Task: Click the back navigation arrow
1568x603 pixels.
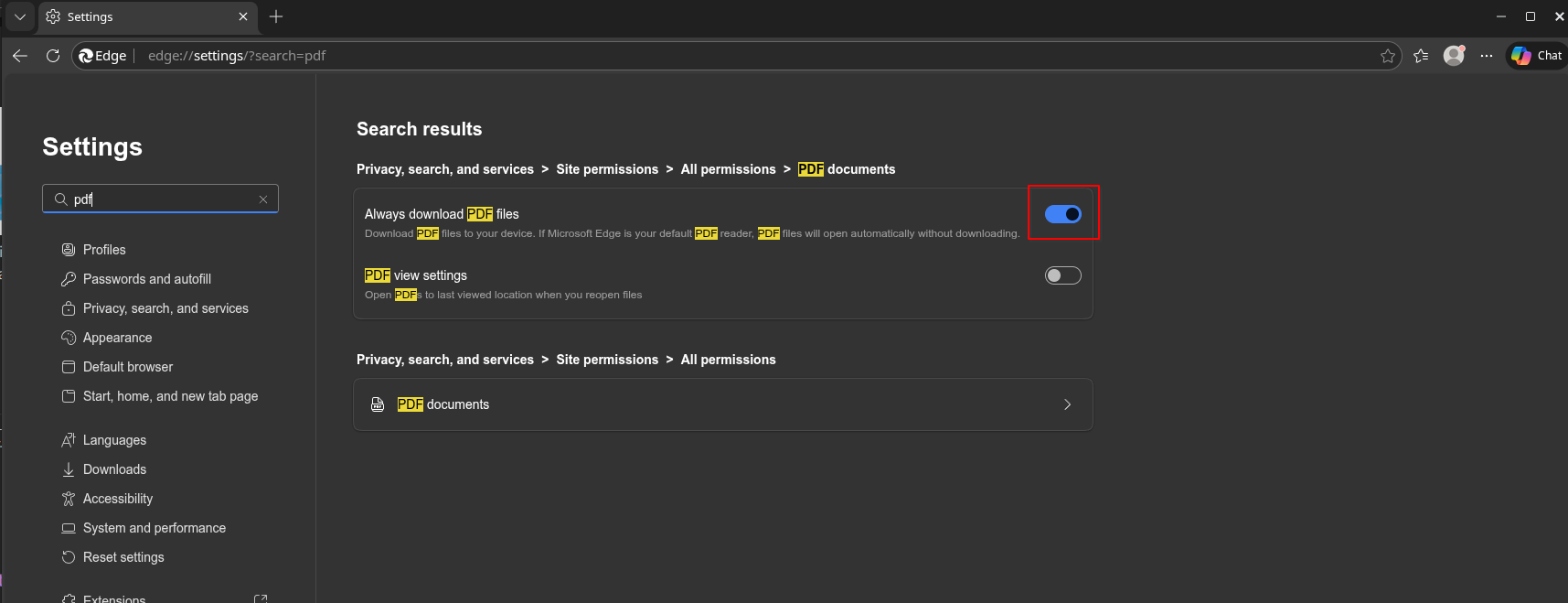Action: [x=20, y=56]
